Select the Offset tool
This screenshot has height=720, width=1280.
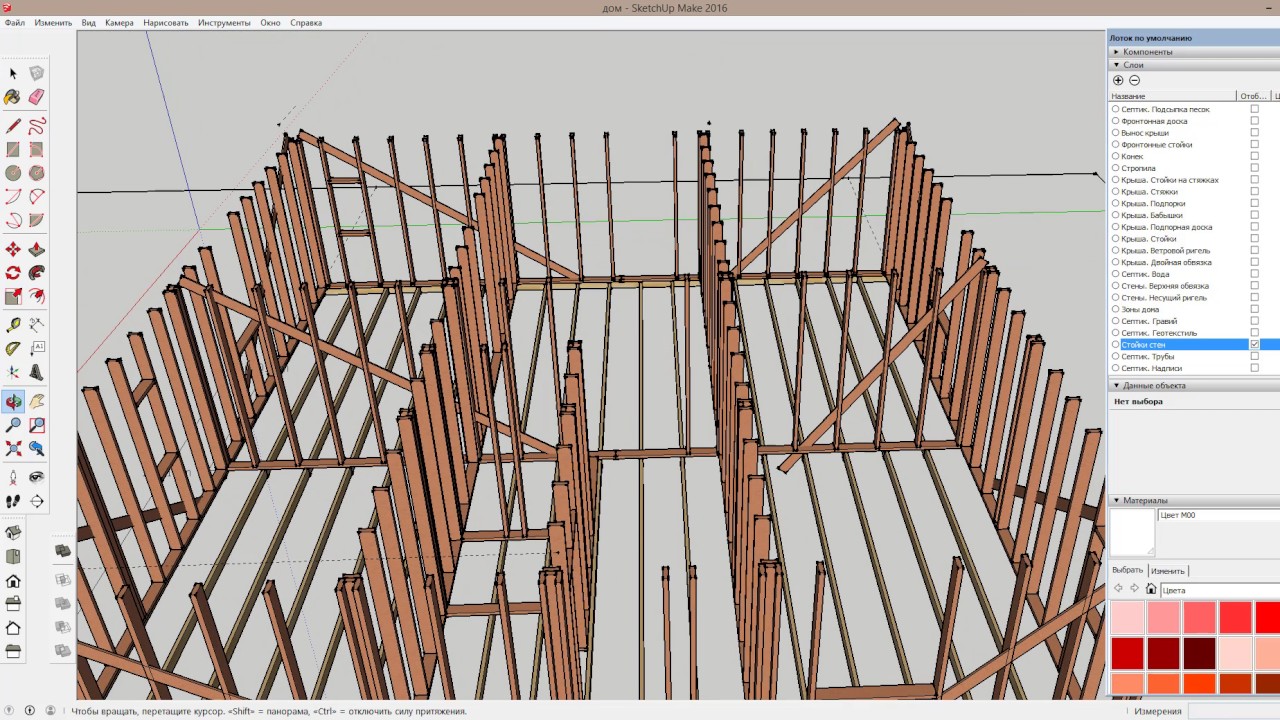(37, 296)
